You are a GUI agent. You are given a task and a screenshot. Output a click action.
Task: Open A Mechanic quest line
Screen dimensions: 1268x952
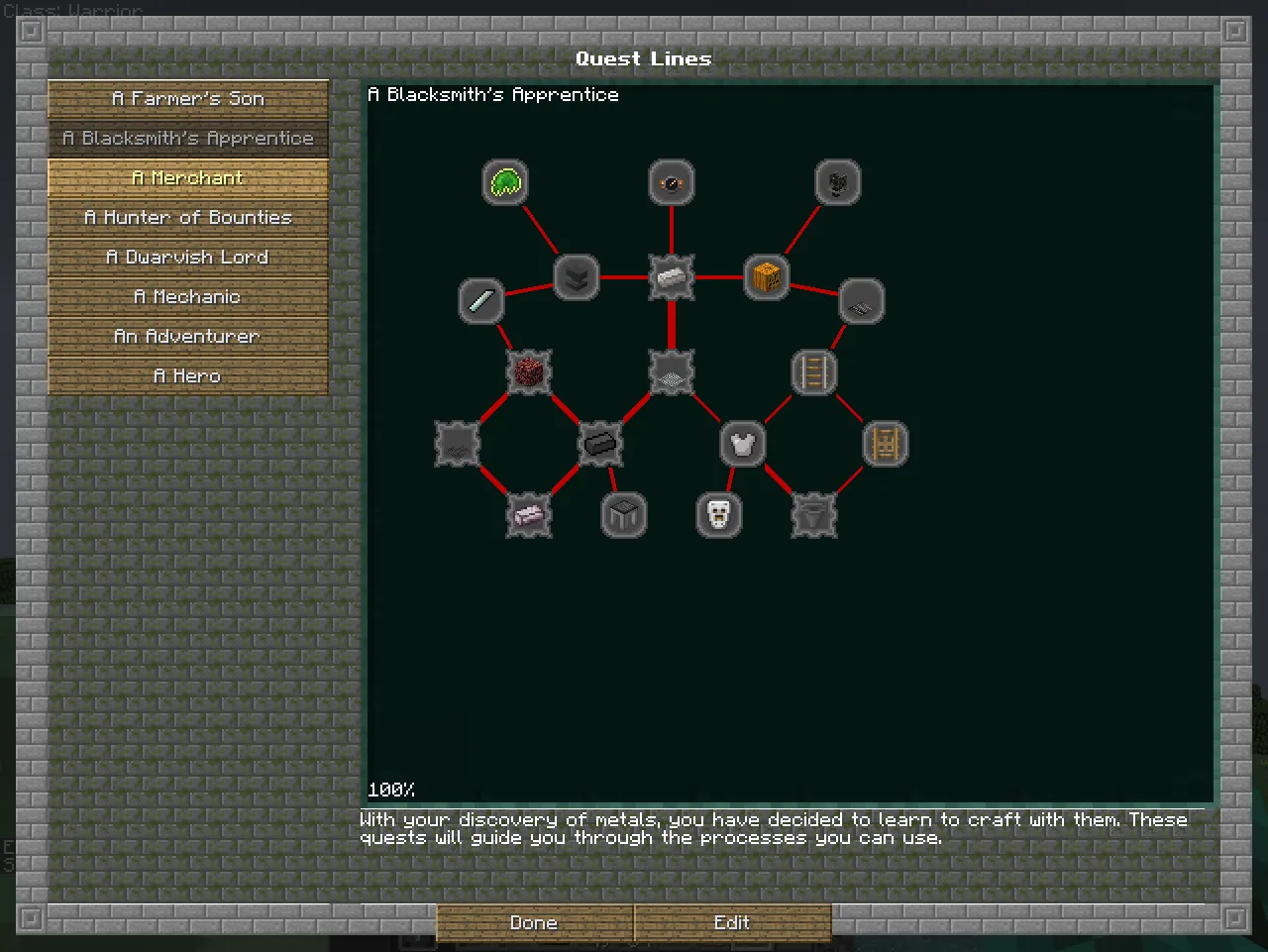tap(188, 297)
